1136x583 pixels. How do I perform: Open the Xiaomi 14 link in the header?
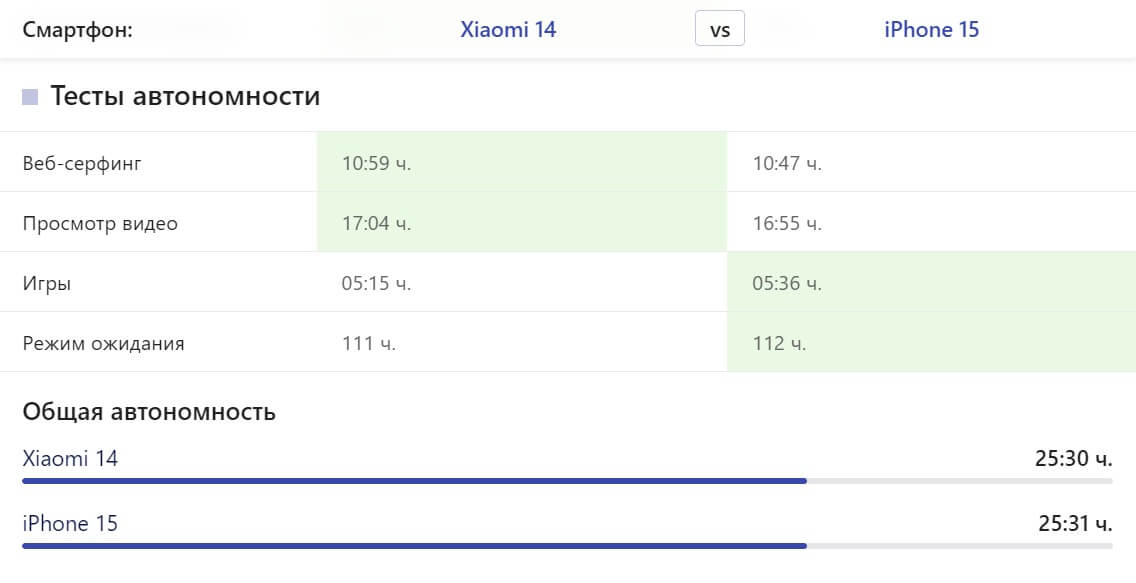508,29
